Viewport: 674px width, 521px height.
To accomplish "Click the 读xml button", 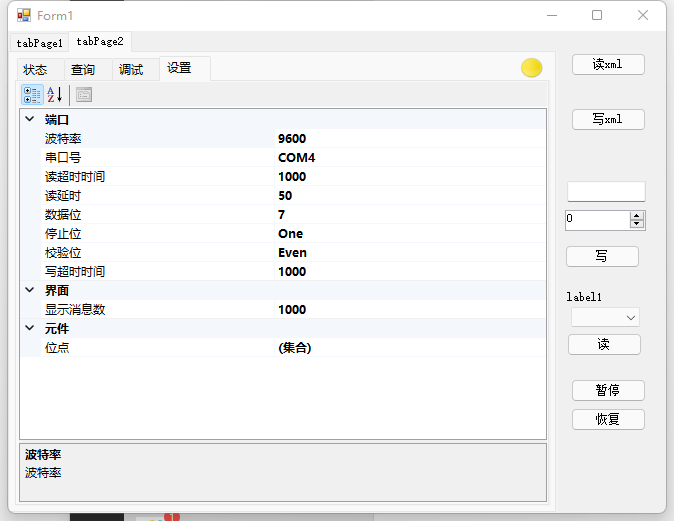I will pos(608,64).
